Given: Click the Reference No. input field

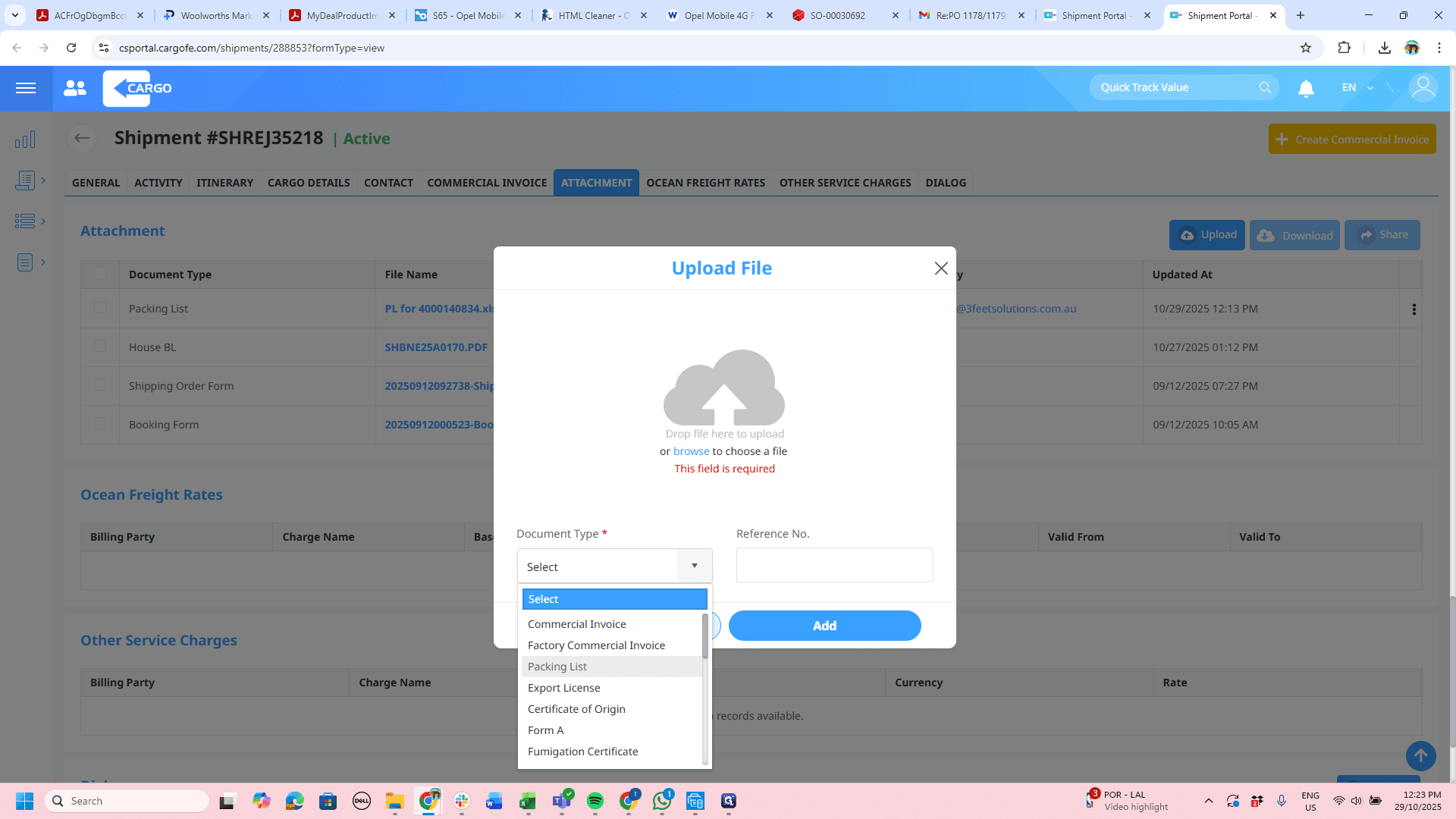Looking at the screenshot, I should click(834, 565).
